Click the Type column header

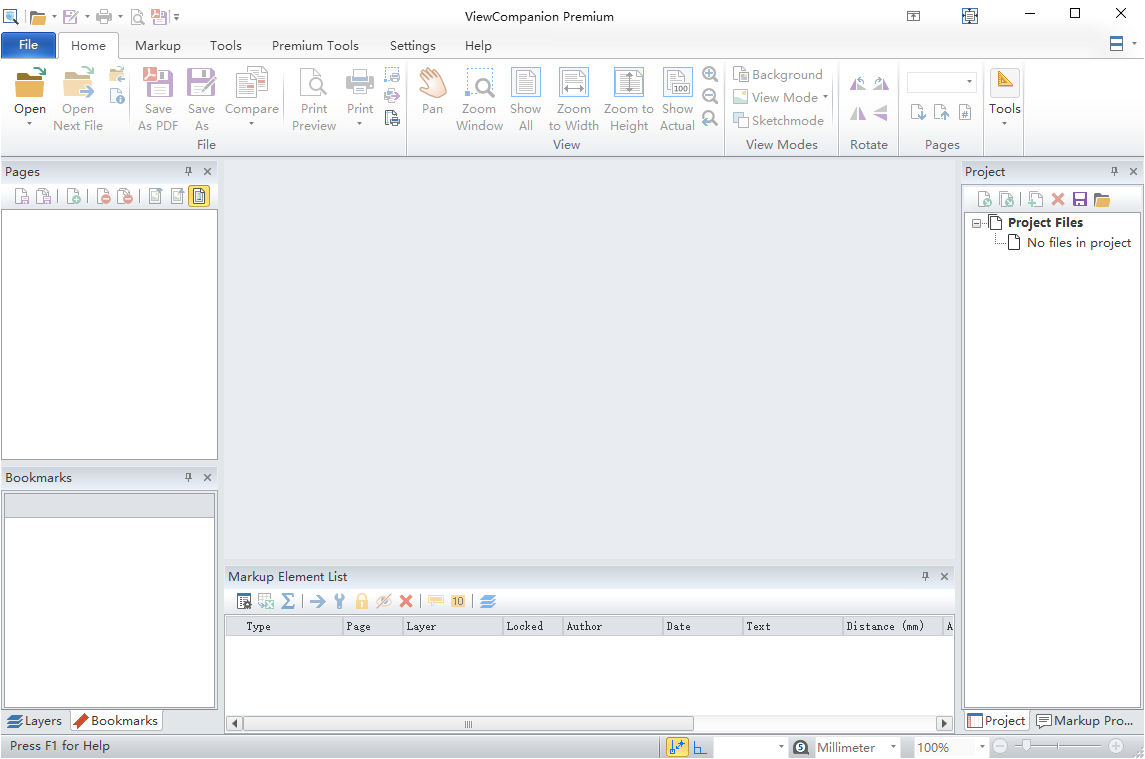point(284,626)
